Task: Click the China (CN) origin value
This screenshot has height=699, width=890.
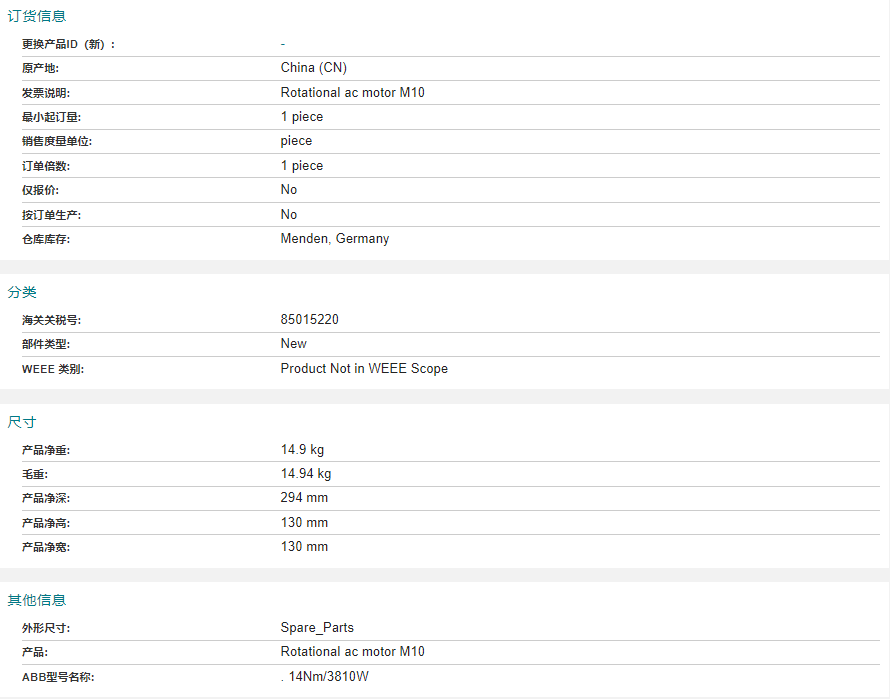Action: pos(314,68)
